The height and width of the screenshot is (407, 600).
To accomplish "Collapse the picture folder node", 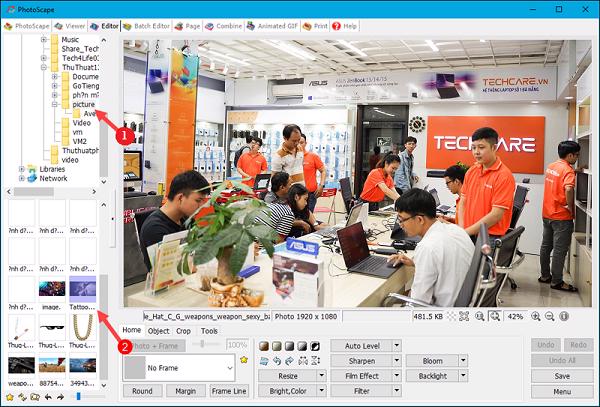I will pos(54,104).
